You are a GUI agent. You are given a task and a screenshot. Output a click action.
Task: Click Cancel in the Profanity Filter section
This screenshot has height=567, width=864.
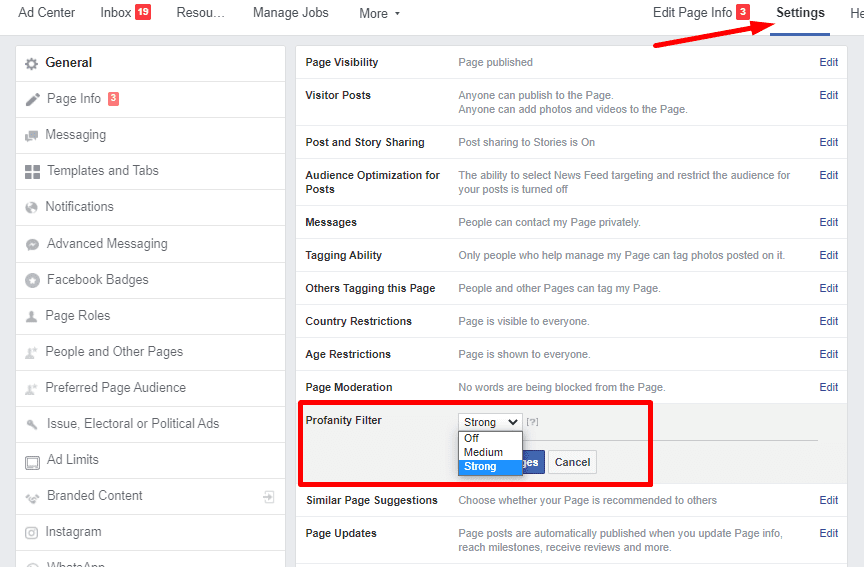click(572, 462)
